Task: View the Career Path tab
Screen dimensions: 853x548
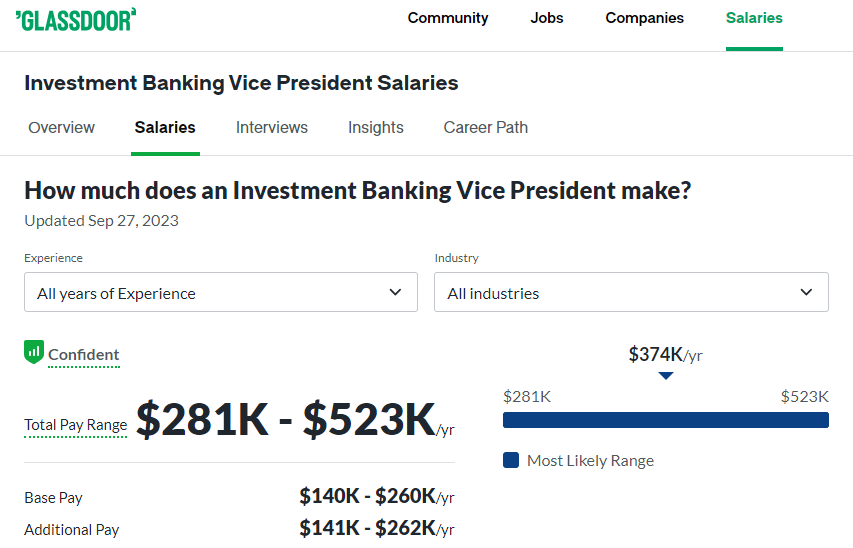Action: pyautogui.click(x=485, y=127)
